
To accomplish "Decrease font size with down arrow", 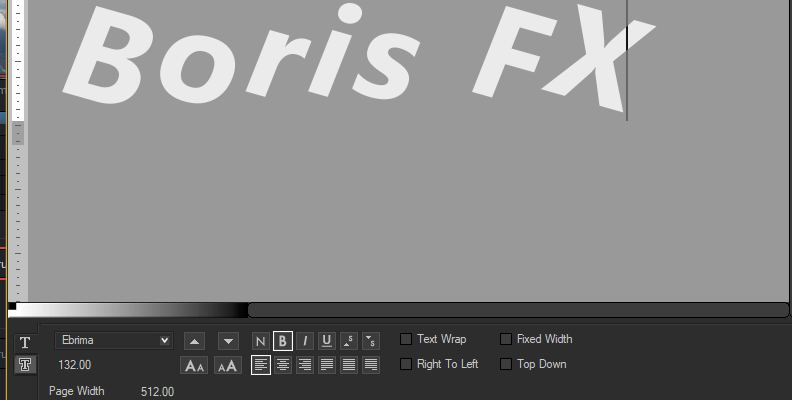I will point(228,341).
